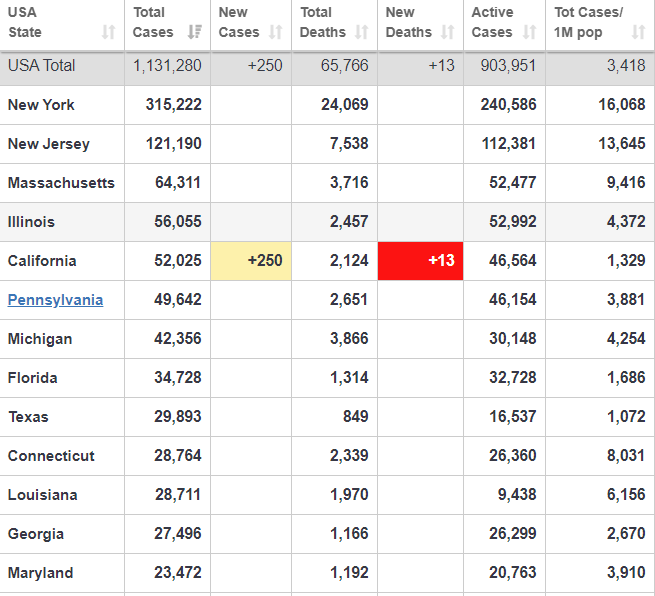Select the Illinois row name
The width and height of the screenshot is (655, 596).
point(31,222)
